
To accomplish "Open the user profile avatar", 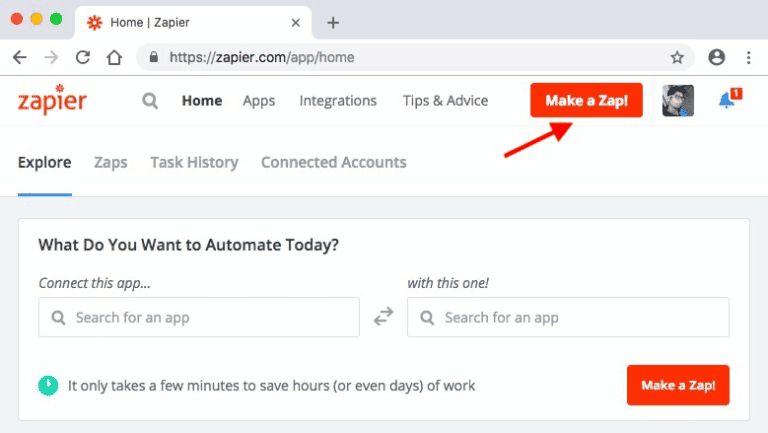I will click(x=678, y=100).
